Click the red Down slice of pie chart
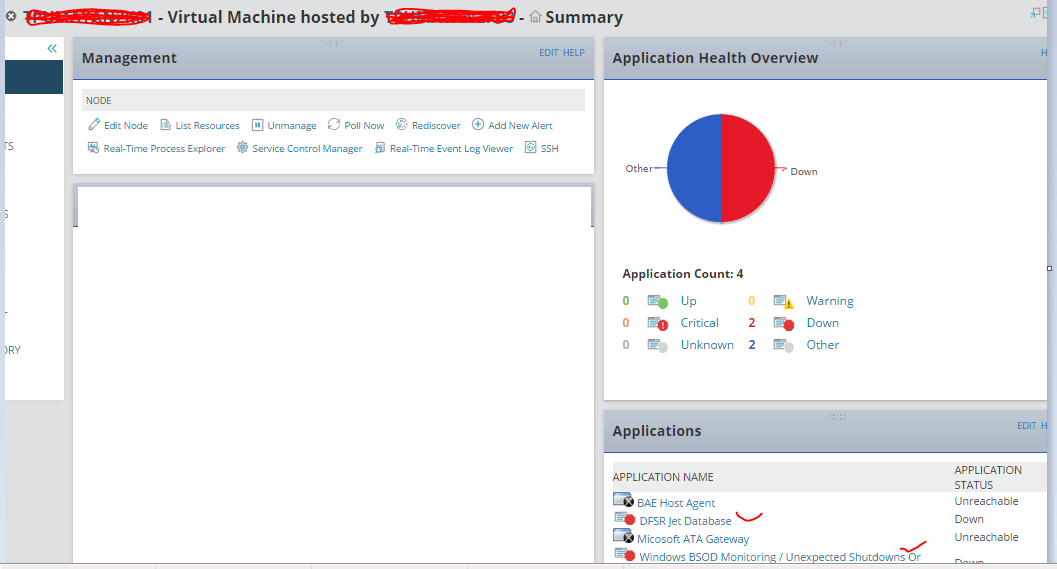Viewport: 1057px width, 569px height. (748, 168)
